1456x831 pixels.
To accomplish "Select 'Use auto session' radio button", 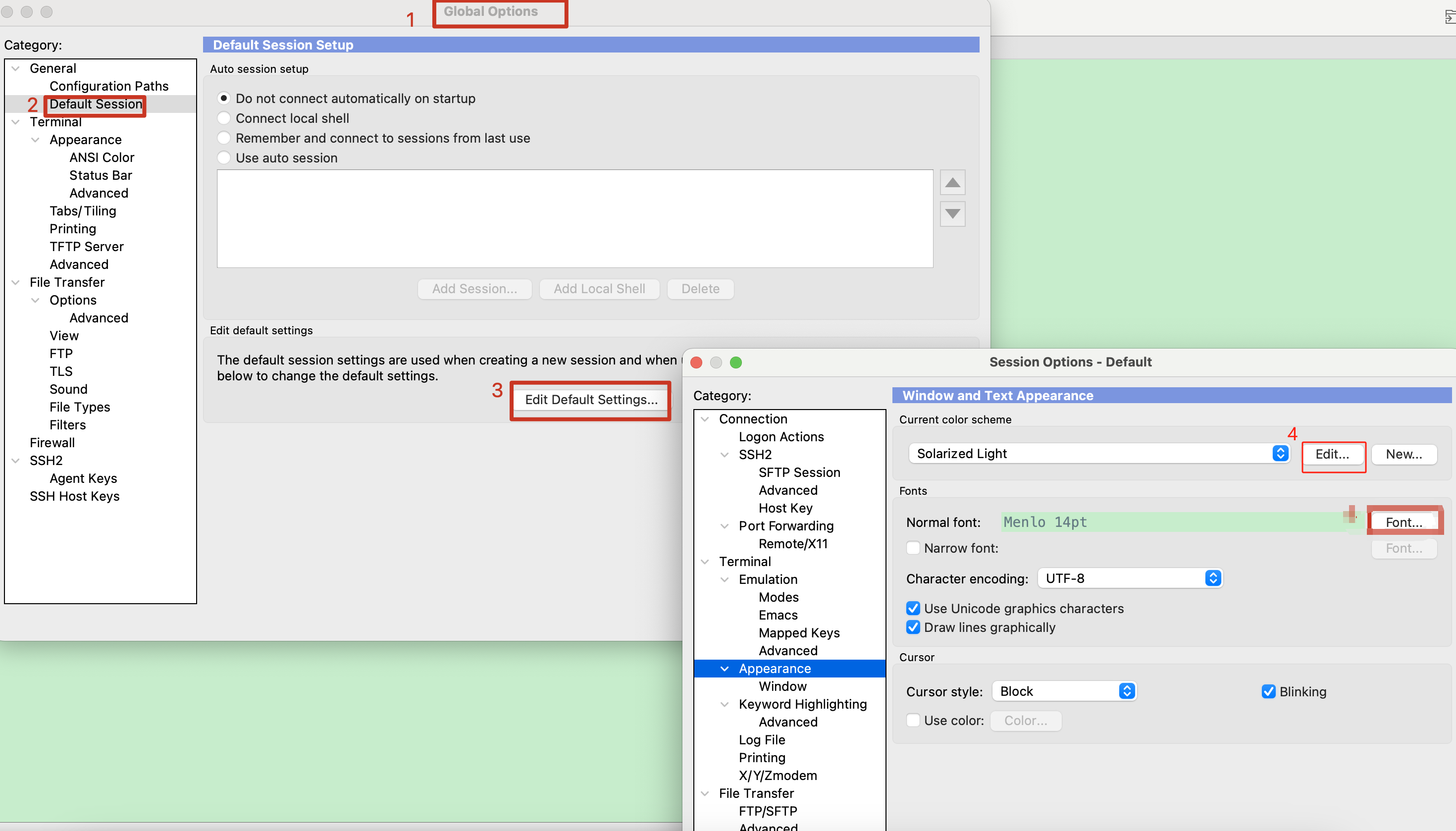I will tap(224, 157).
